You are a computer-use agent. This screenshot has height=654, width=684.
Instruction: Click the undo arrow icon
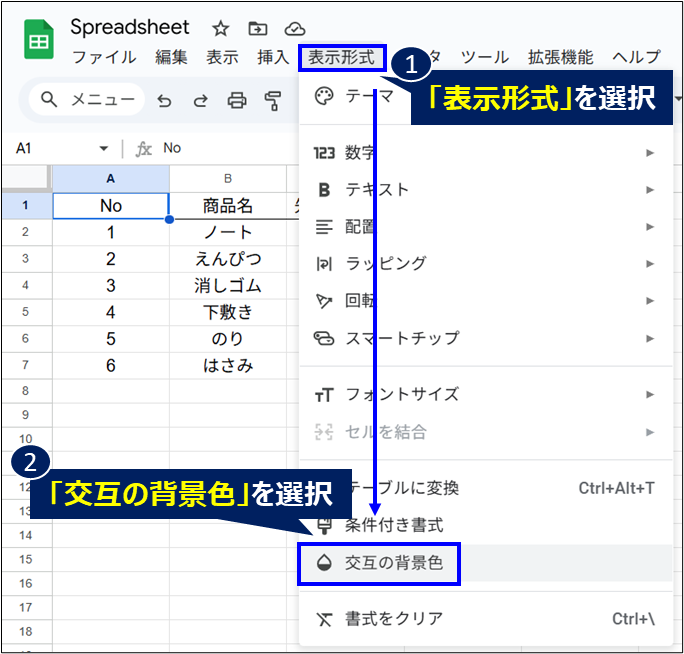click(x=164, y=101)
